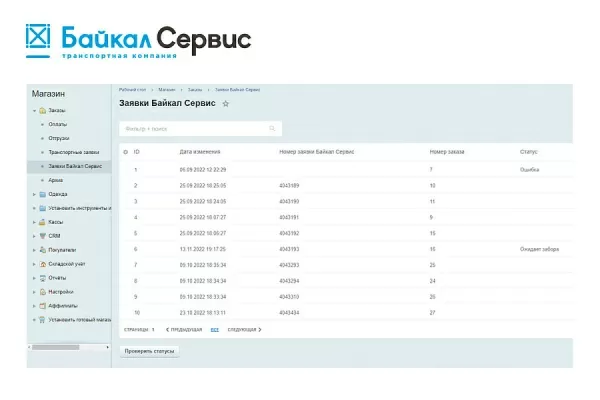This screenshot has height=400, width=600.
Task: Click the Складской учёт warehouse icon
Action: pos(42,264)
